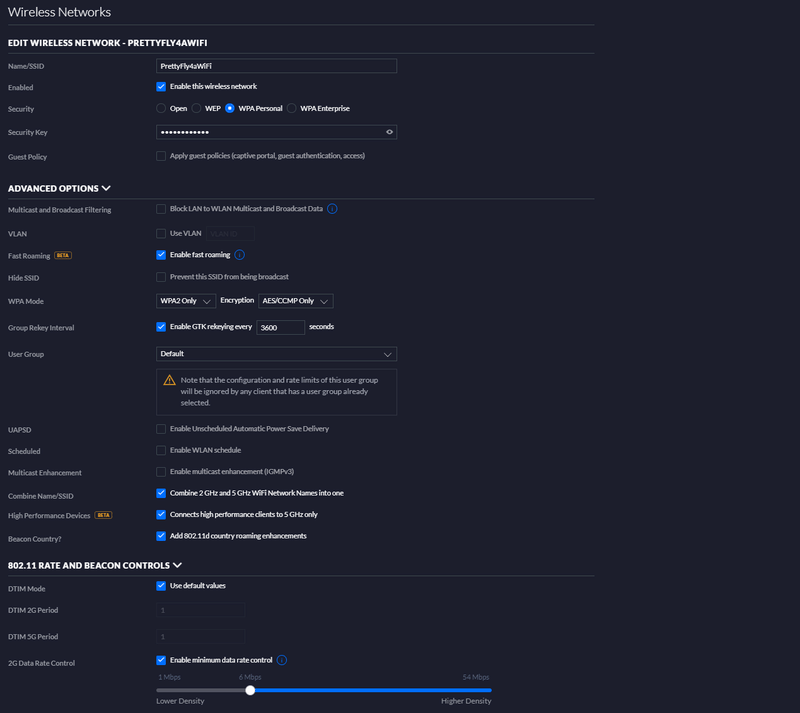The image size is (800, 713).
Task: Click the Security Key password field
Action: tap(276, 132)
